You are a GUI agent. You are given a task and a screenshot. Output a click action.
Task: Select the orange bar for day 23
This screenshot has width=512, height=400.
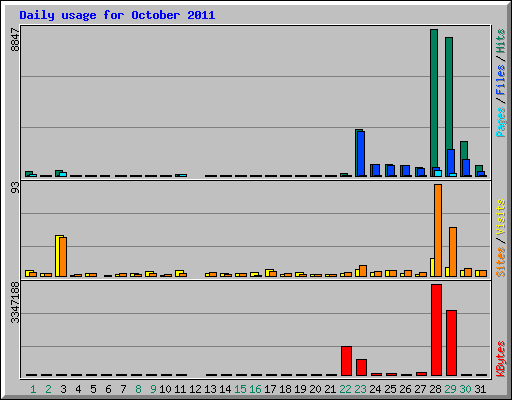[x=363, y=271]
